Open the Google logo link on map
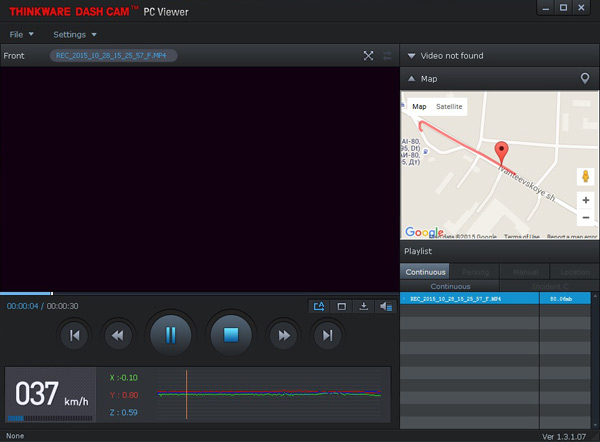The image size is (600, 442). 424,232
